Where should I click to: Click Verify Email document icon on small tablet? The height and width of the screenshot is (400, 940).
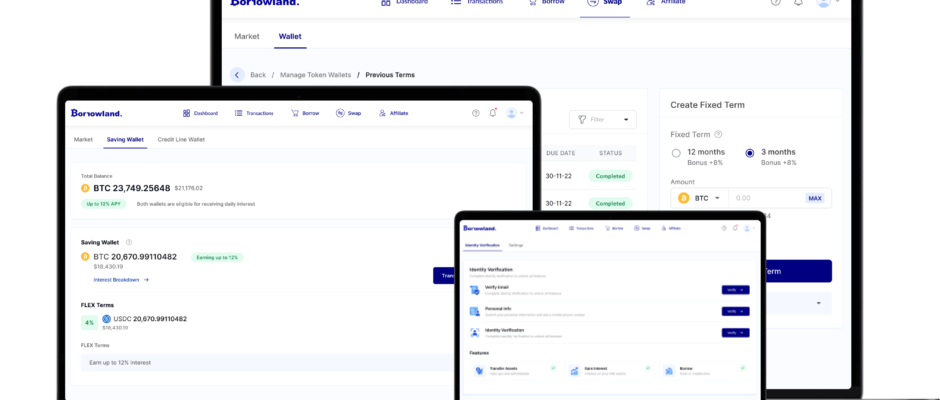(x=475, y=290)
